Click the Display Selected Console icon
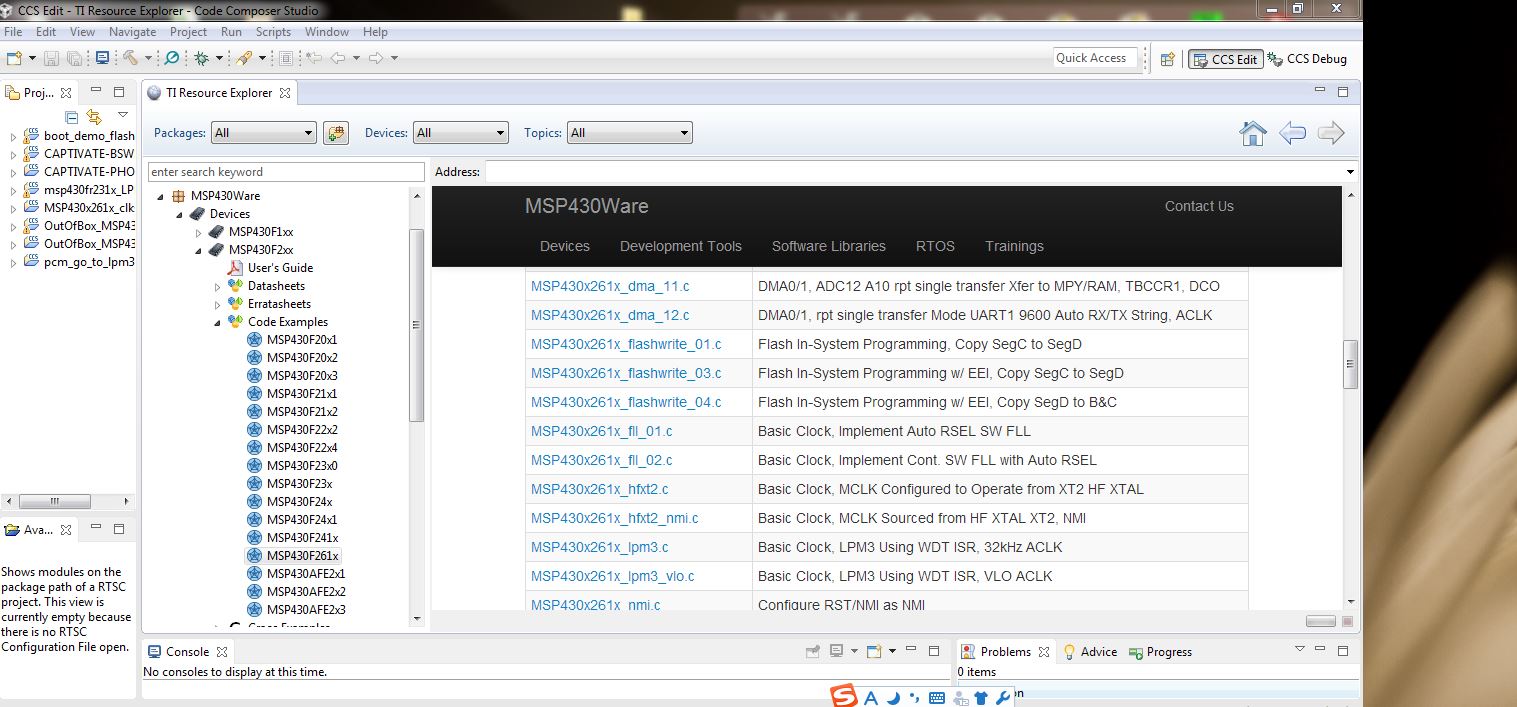Screen dimensions: 1517x707 pyautogui.click(x=837, y=651)
